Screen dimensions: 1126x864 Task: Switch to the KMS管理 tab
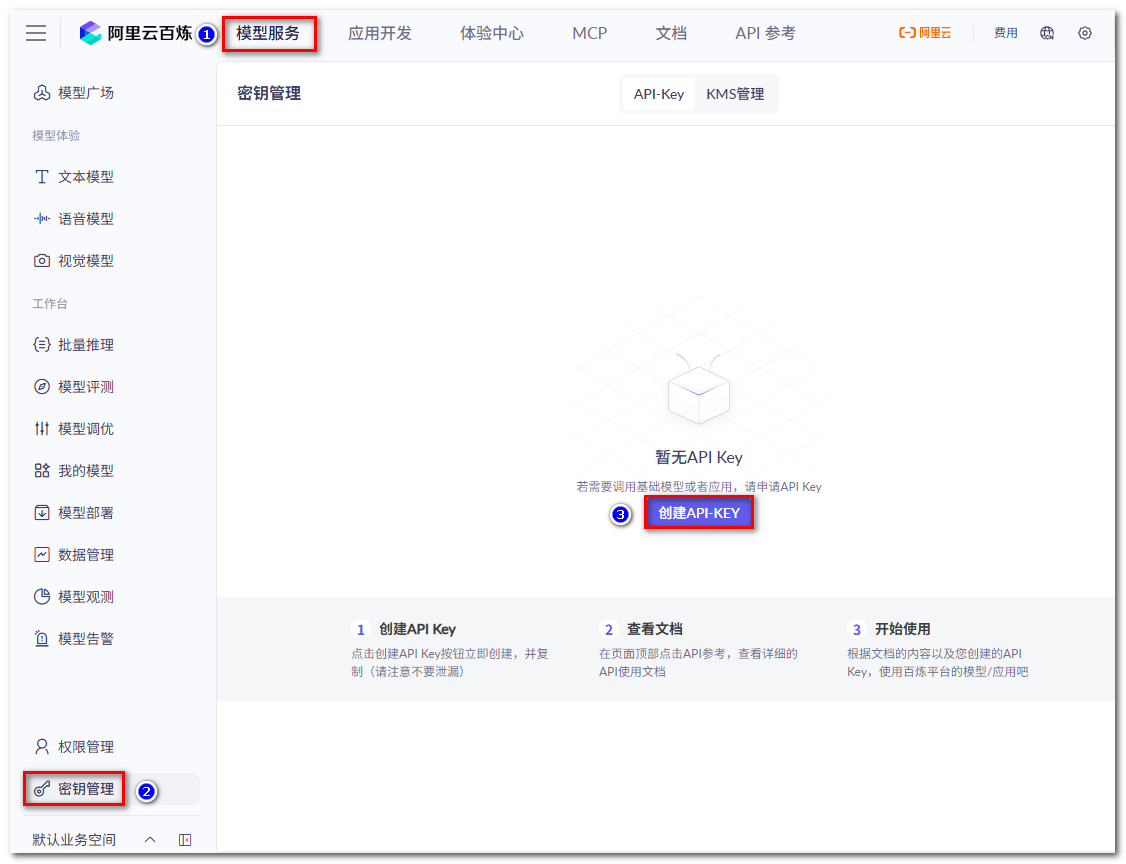pos(735,94)
